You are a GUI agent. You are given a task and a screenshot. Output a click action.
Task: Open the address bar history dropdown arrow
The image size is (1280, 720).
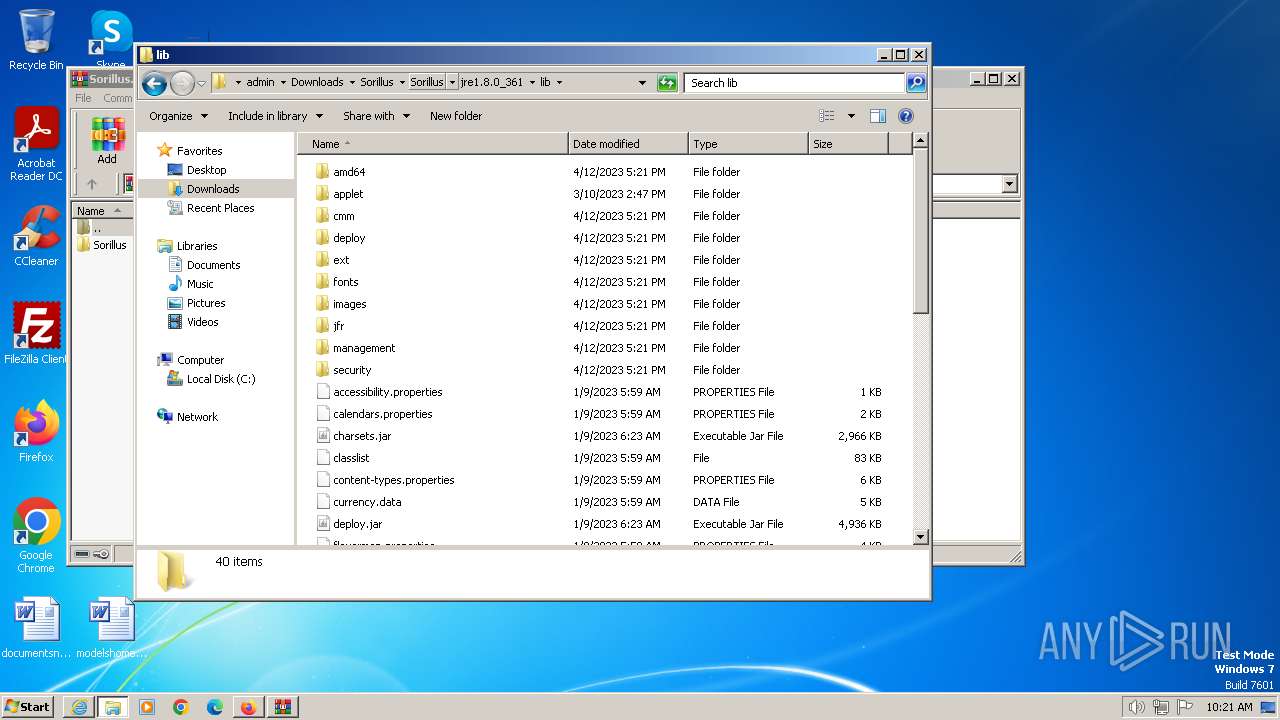[x=642, y=83]
